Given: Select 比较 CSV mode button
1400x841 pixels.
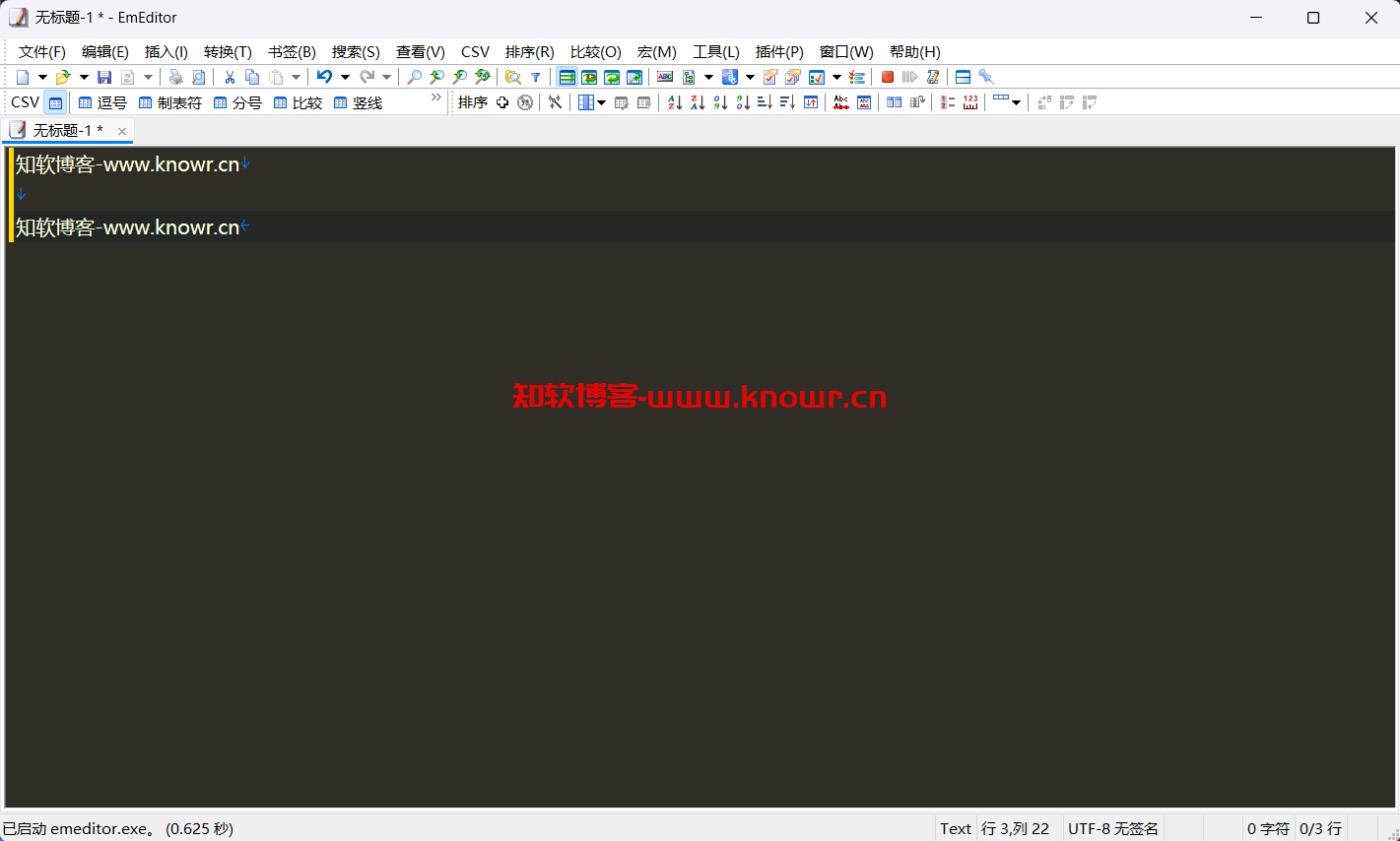Looking at the screenshot, I should point(298,102).
